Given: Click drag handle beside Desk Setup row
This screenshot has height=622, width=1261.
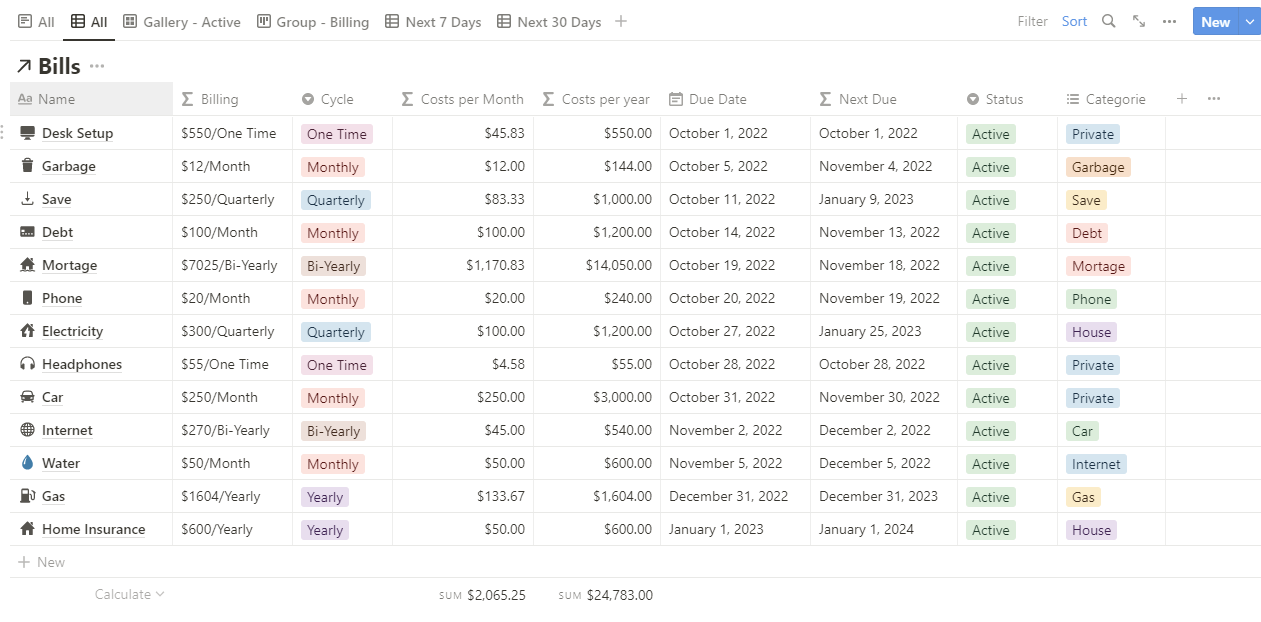Looking at the screenshot, I should [x=3, y=133].
